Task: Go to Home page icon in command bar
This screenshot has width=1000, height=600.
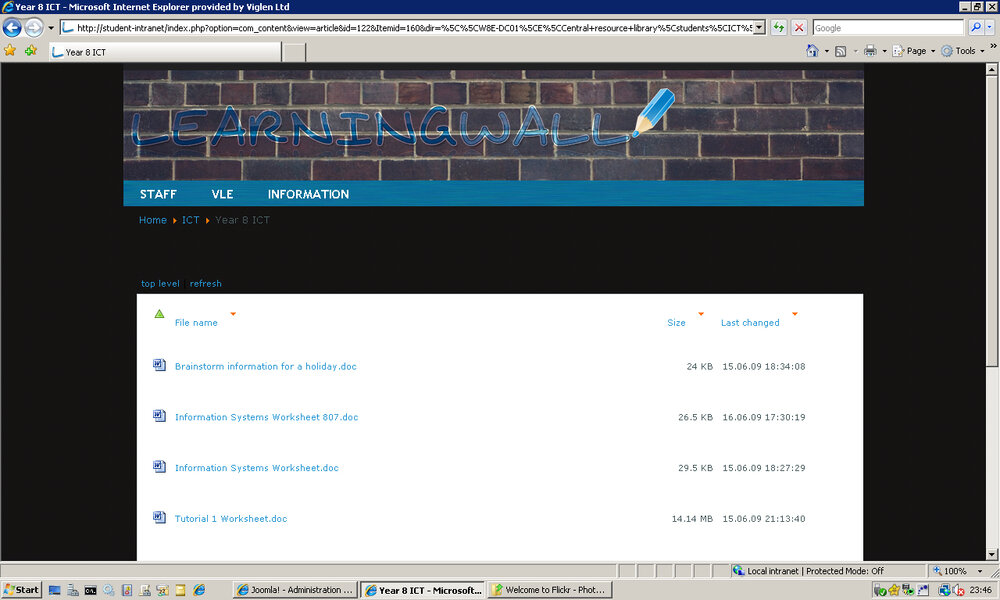Action: coord(812,51)
